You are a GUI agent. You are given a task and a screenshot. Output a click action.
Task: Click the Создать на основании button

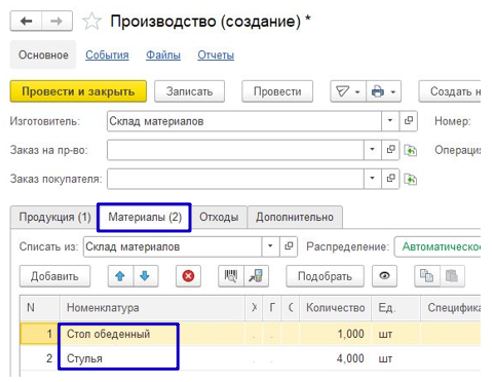coord(450,91)
